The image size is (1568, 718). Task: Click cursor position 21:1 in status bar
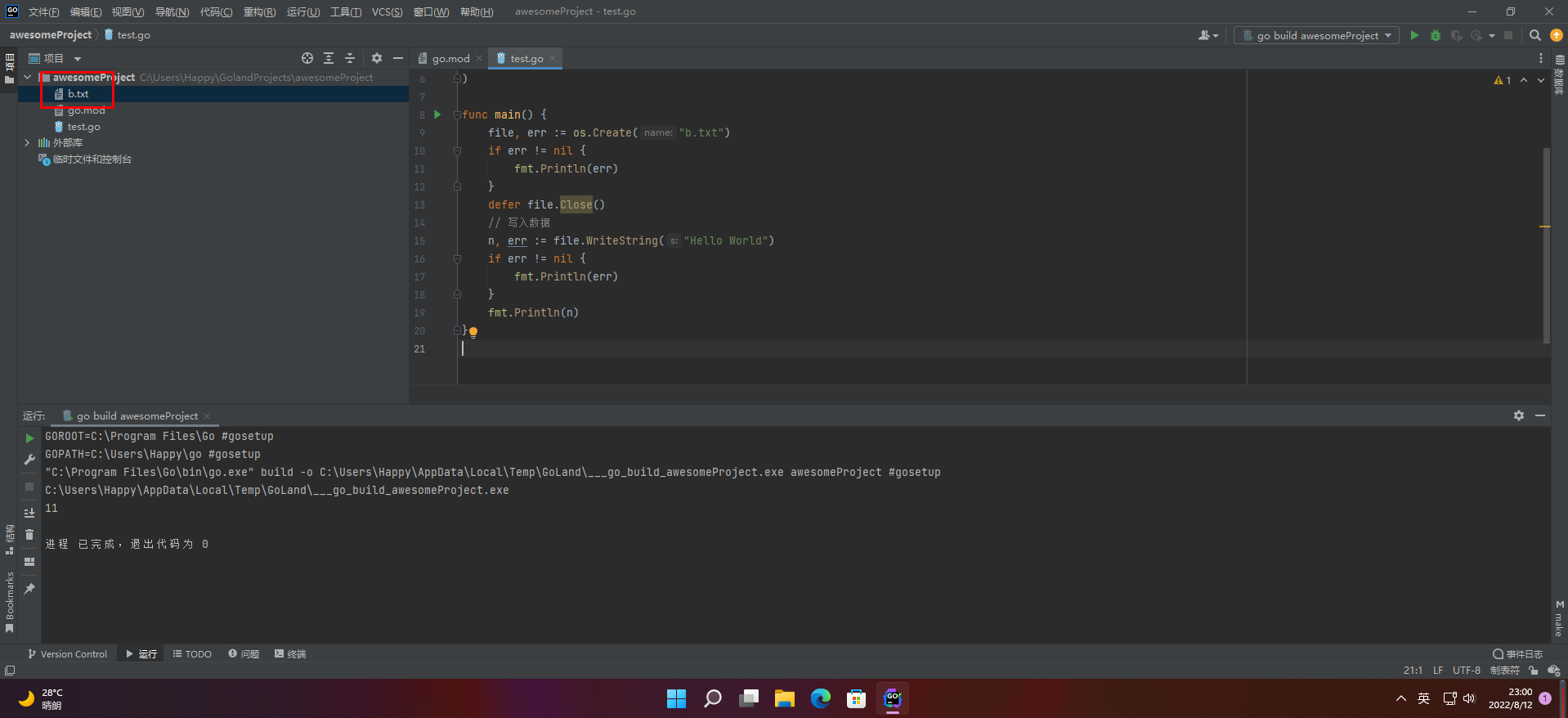point(1413,671)
